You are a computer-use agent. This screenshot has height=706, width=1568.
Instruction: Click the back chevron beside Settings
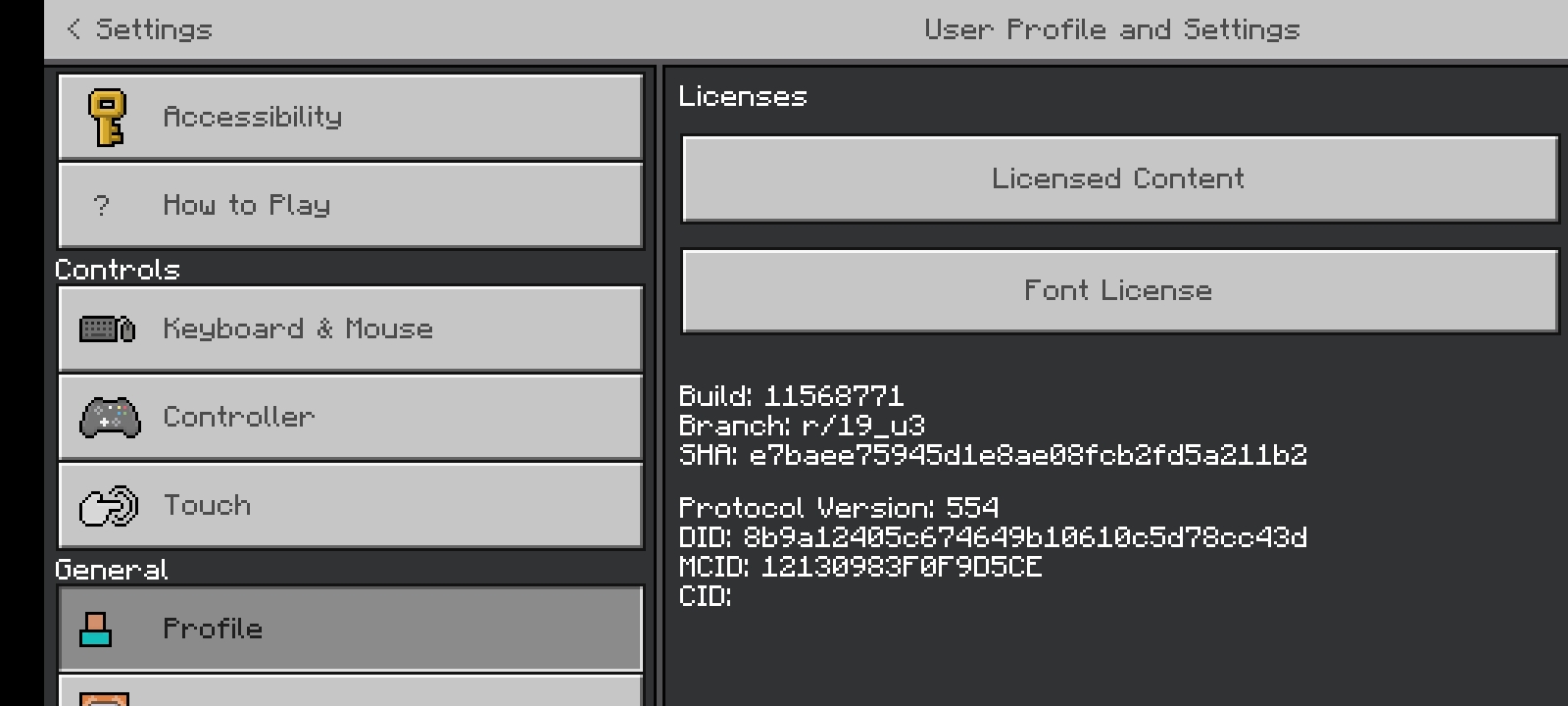point(73,29)
